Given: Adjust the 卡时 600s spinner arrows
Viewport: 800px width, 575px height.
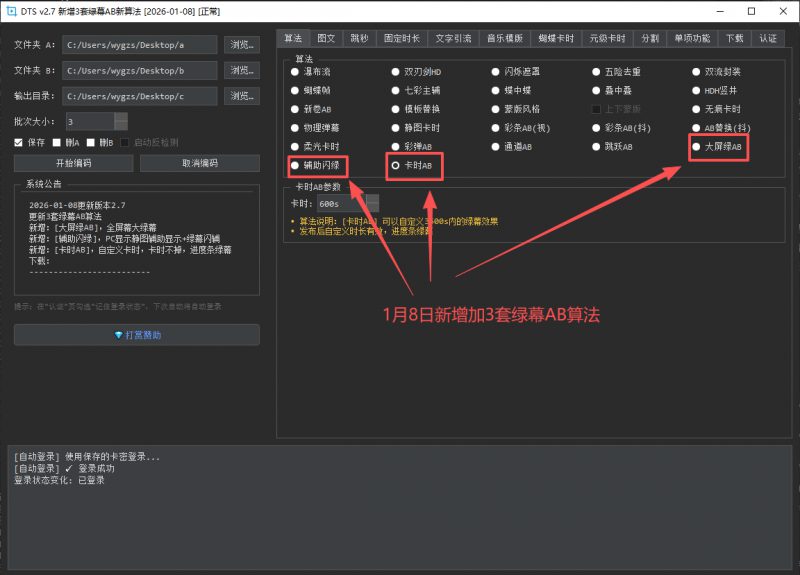Looking at the screenshot, I should point(372,203).
